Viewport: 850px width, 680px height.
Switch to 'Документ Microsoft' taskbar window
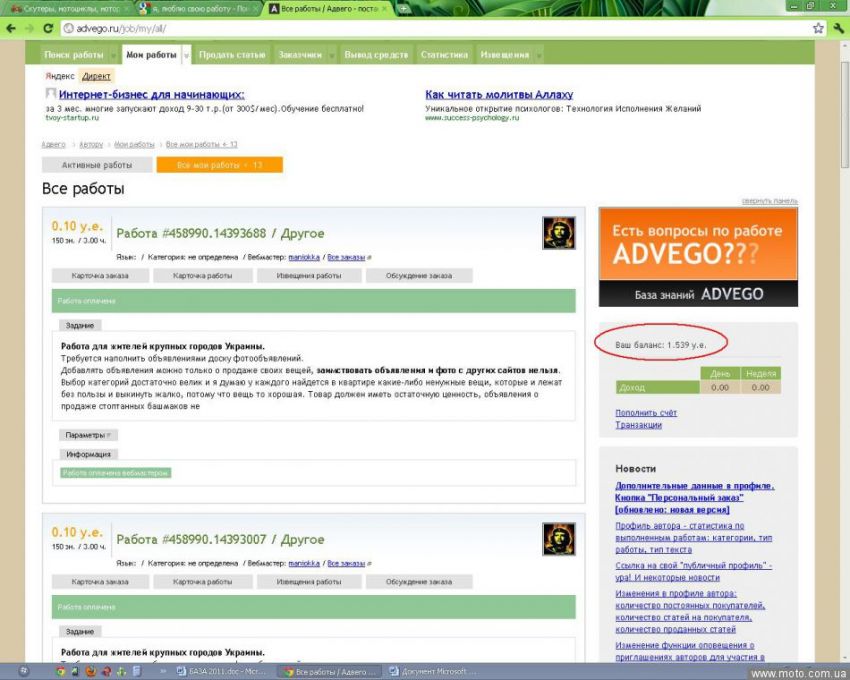point(433,671)
